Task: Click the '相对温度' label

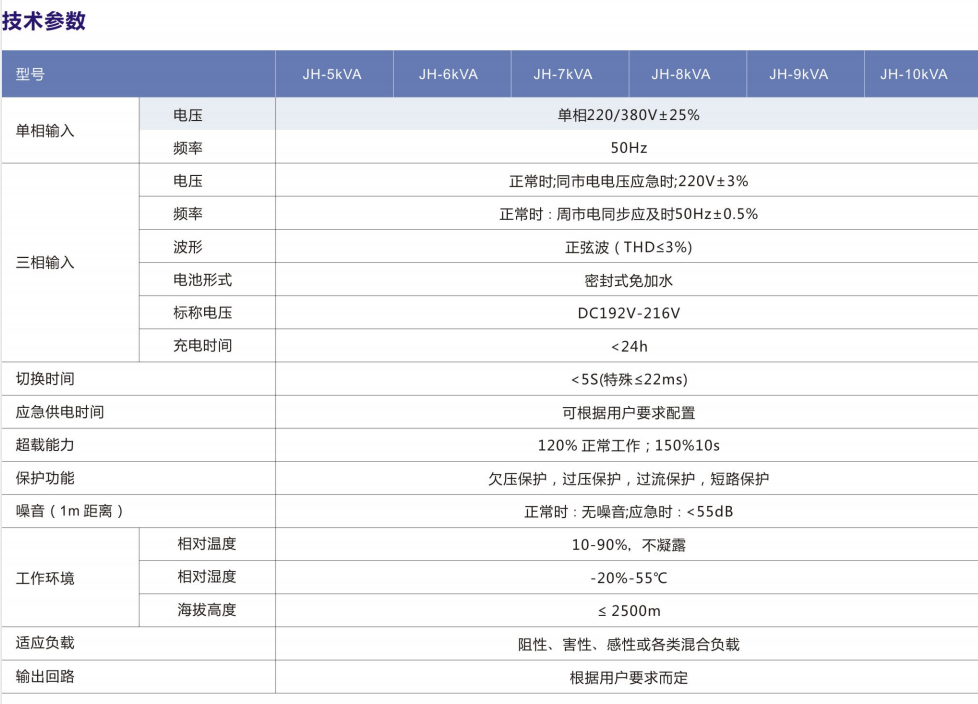Action: 207,544
